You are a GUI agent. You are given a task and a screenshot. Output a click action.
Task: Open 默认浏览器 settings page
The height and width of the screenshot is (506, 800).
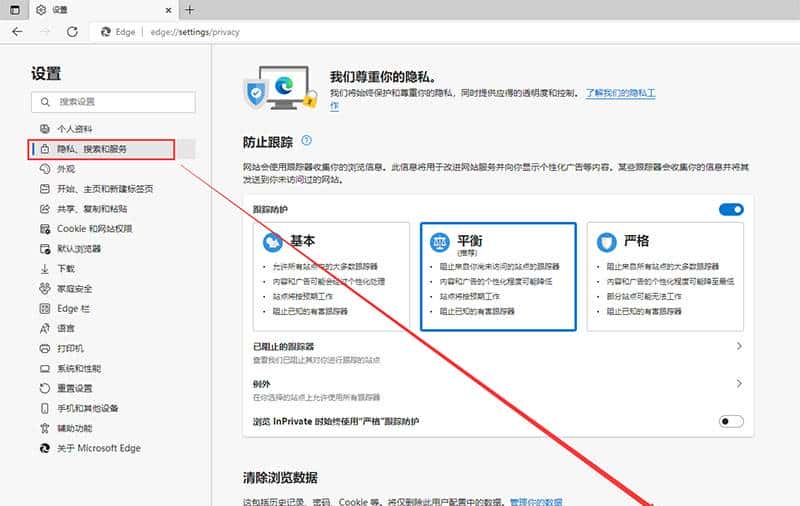(x=79, y=249)
